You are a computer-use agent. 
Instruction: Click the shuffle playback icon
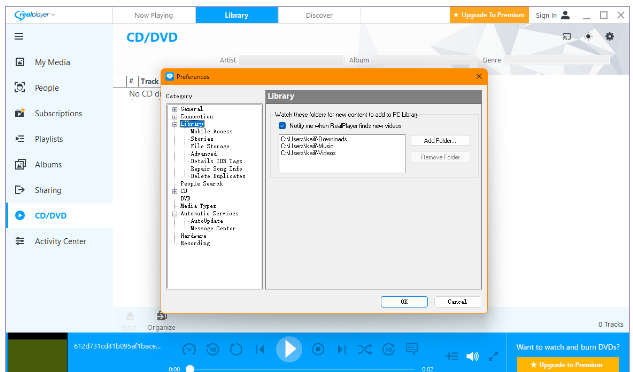pyautogui.click(x=365, y=349)
